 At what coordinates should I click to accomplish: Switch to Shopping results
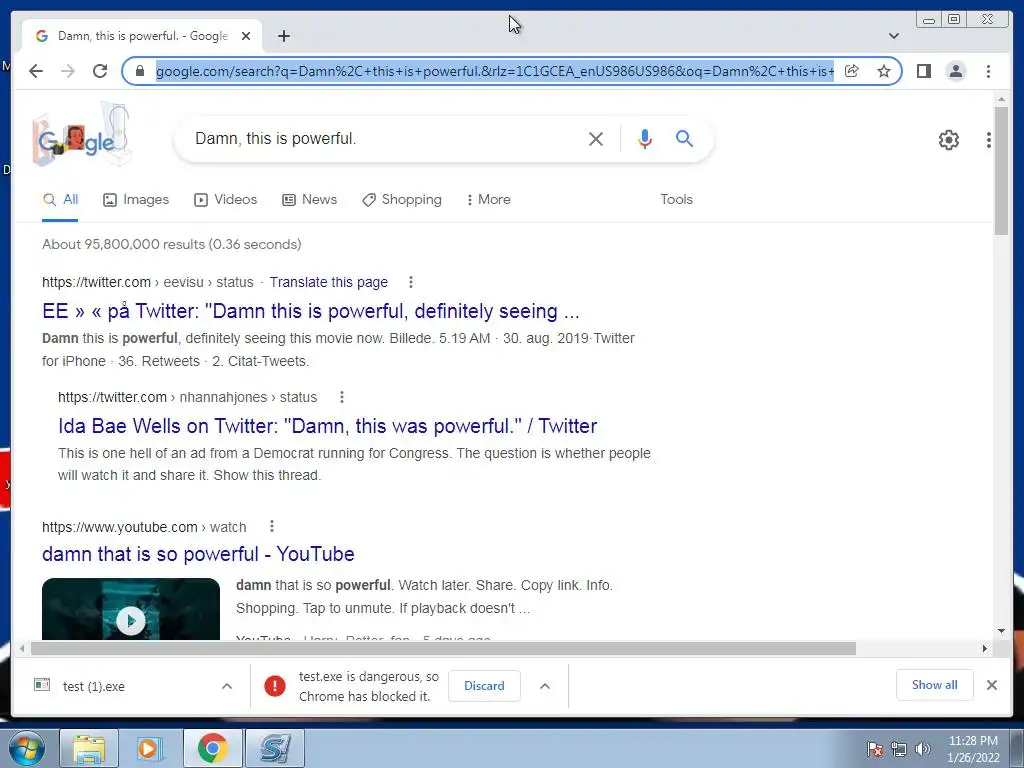click(x=402, y=200)
